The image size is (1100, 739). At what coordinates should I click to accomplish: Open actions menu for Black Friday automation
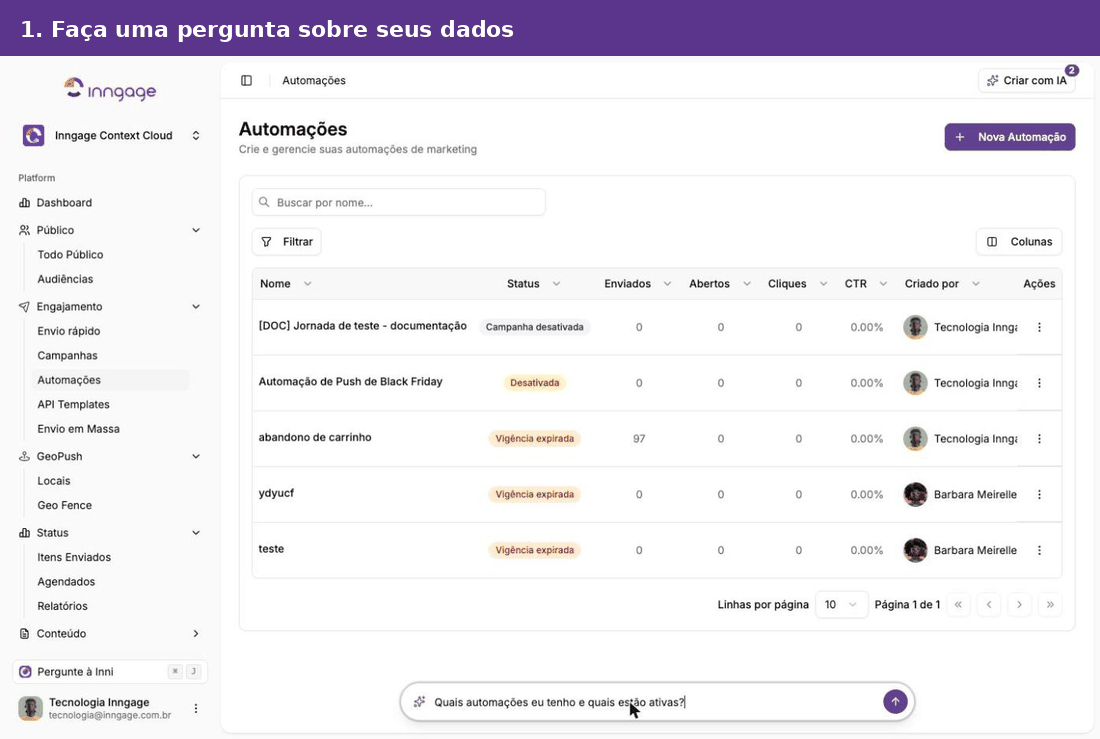pyautogui.click(x=1039, y=383)
